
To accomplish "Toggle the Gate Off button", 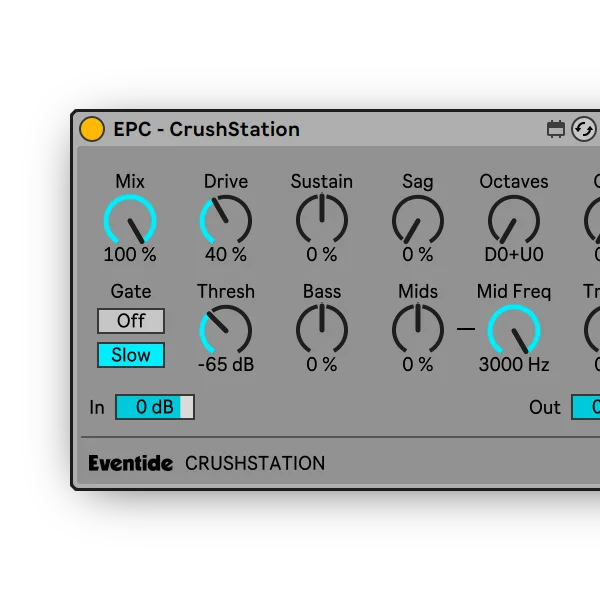I will tap(131, 321).
